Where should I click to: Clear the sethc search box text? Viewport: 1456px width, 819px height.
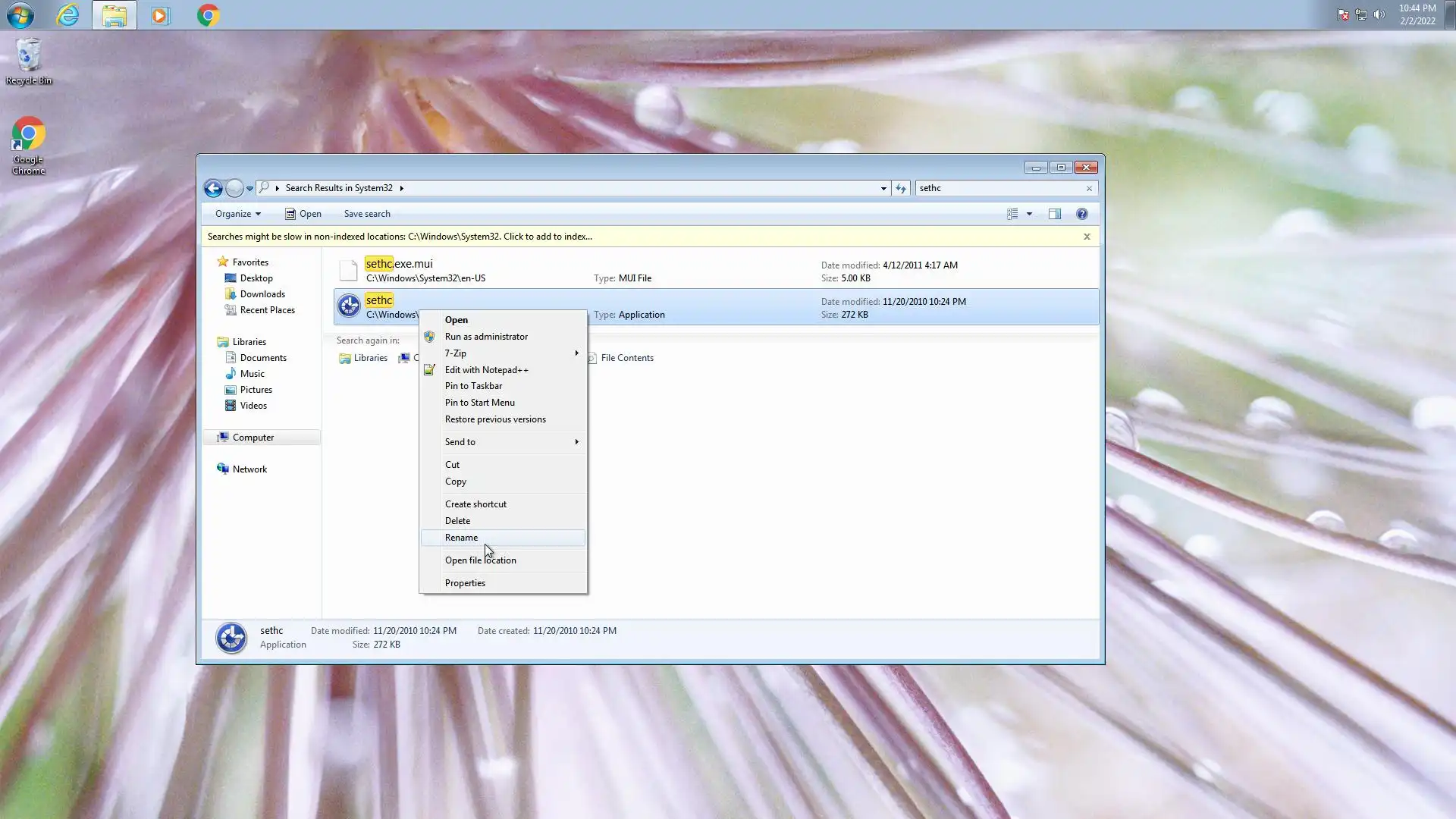click(x=1089, y=188)
